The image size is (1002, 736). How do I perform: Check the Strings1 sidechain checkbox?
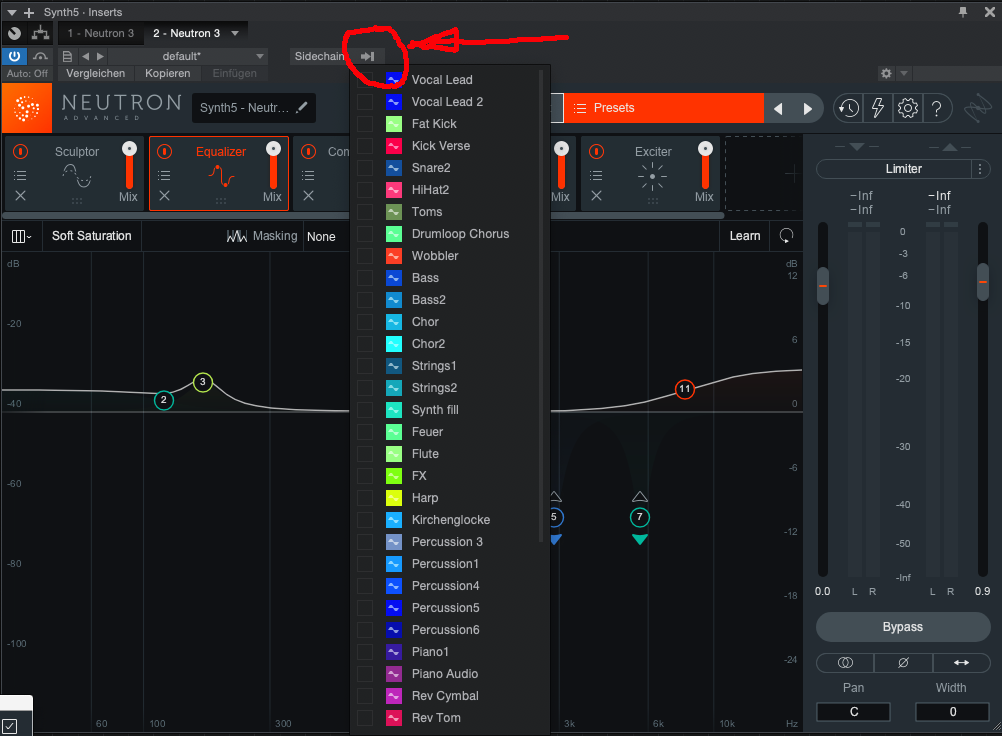[x=365, y=365]
